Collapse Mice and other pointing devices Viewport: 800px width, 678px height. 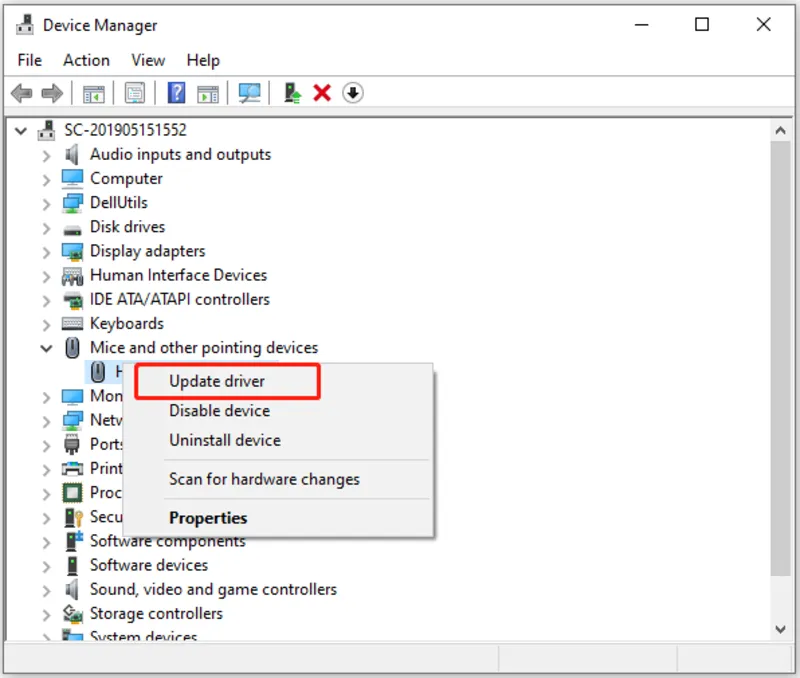[x=46, y=348]
